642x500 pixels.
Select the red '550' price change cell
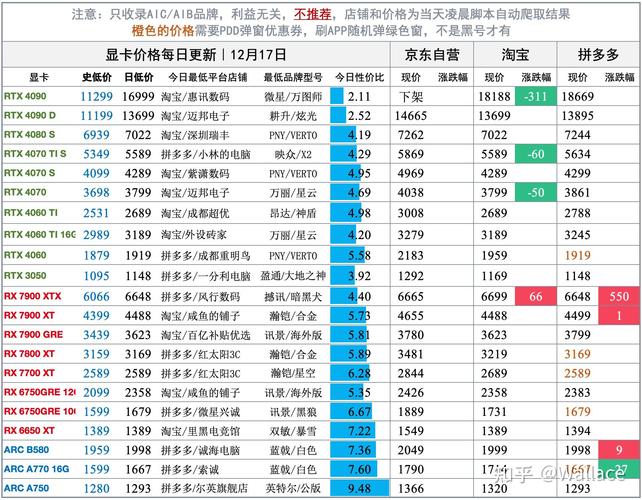click(619, 296)
